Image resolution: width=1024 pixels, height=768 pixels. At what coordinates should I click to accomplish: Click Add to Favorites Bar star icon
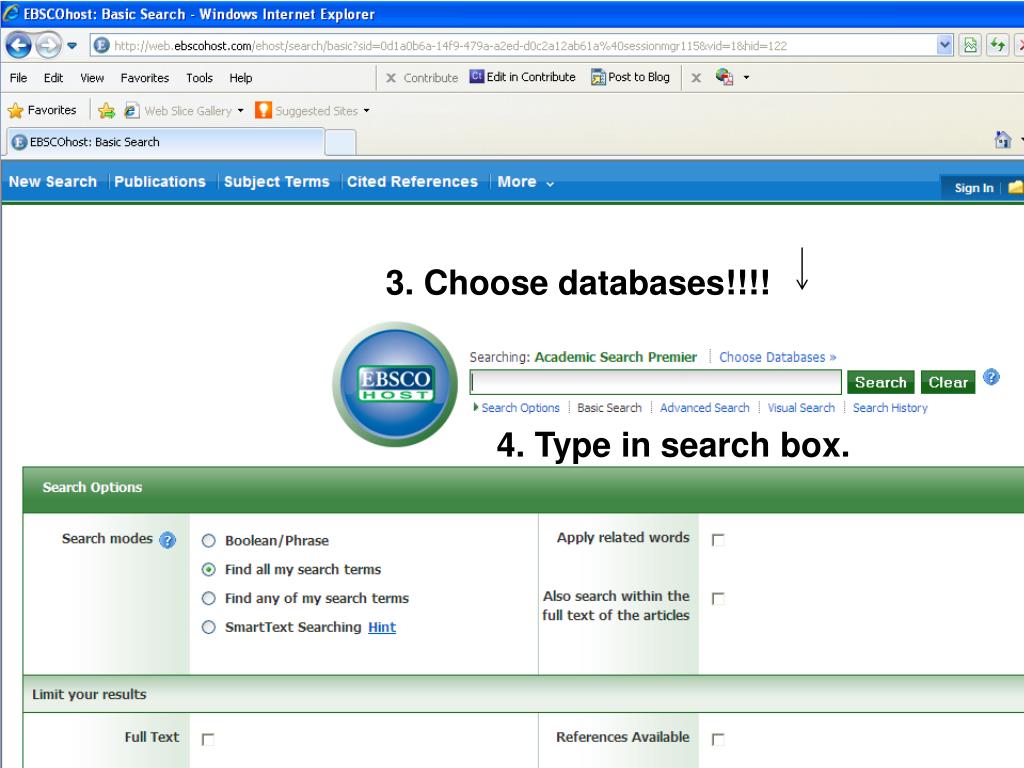106,110
